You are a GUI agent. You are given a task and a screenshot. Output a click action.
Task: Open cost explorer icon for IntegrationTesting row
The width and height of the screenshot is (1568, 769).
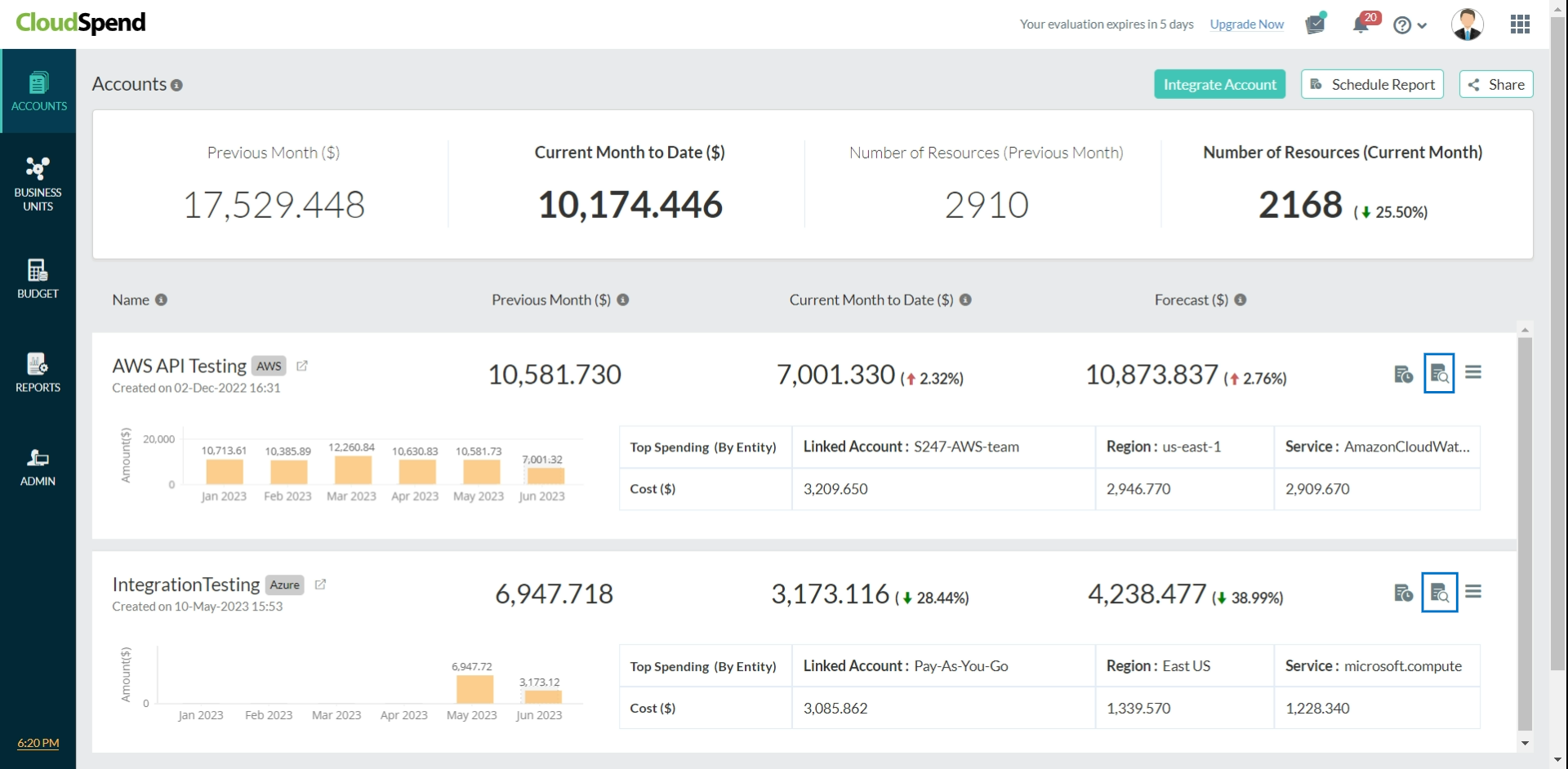1439,593
